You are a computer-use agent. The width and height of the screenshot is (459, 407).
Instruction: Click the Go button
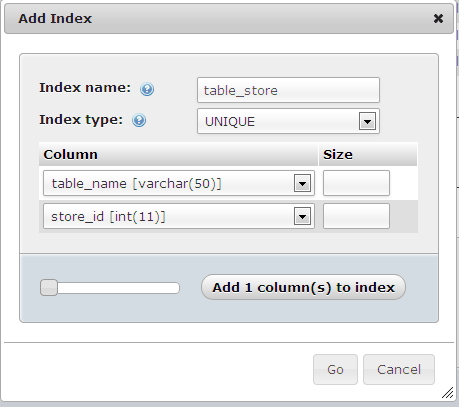click(335, 369)
